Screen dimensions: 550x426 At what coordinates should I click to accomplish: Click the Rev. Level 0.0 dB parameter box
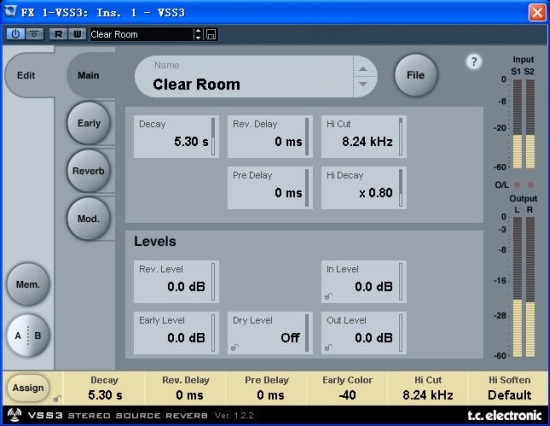coord(176,281)
